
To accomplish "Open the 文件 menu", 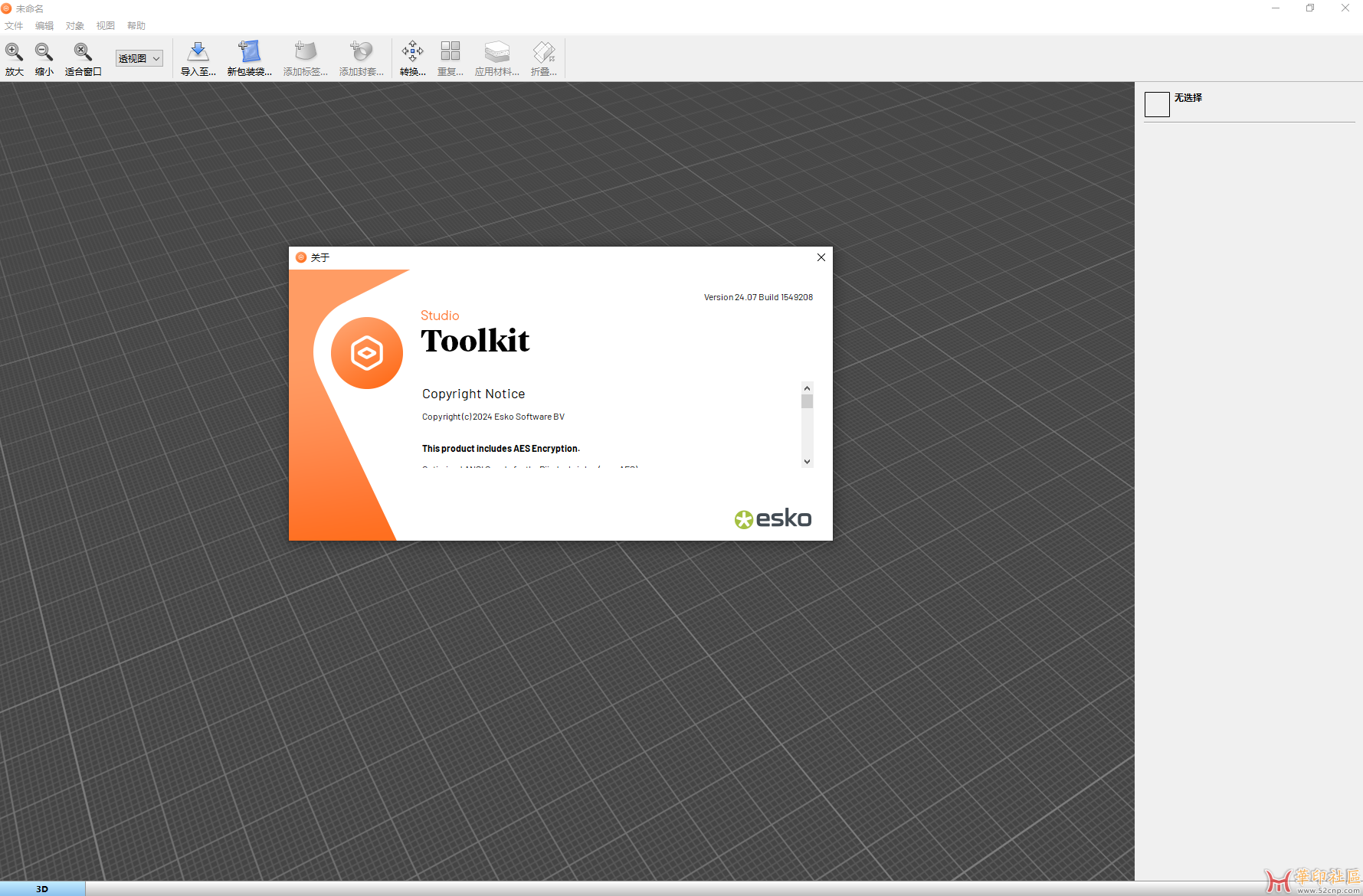I will (x=14, y=26).
